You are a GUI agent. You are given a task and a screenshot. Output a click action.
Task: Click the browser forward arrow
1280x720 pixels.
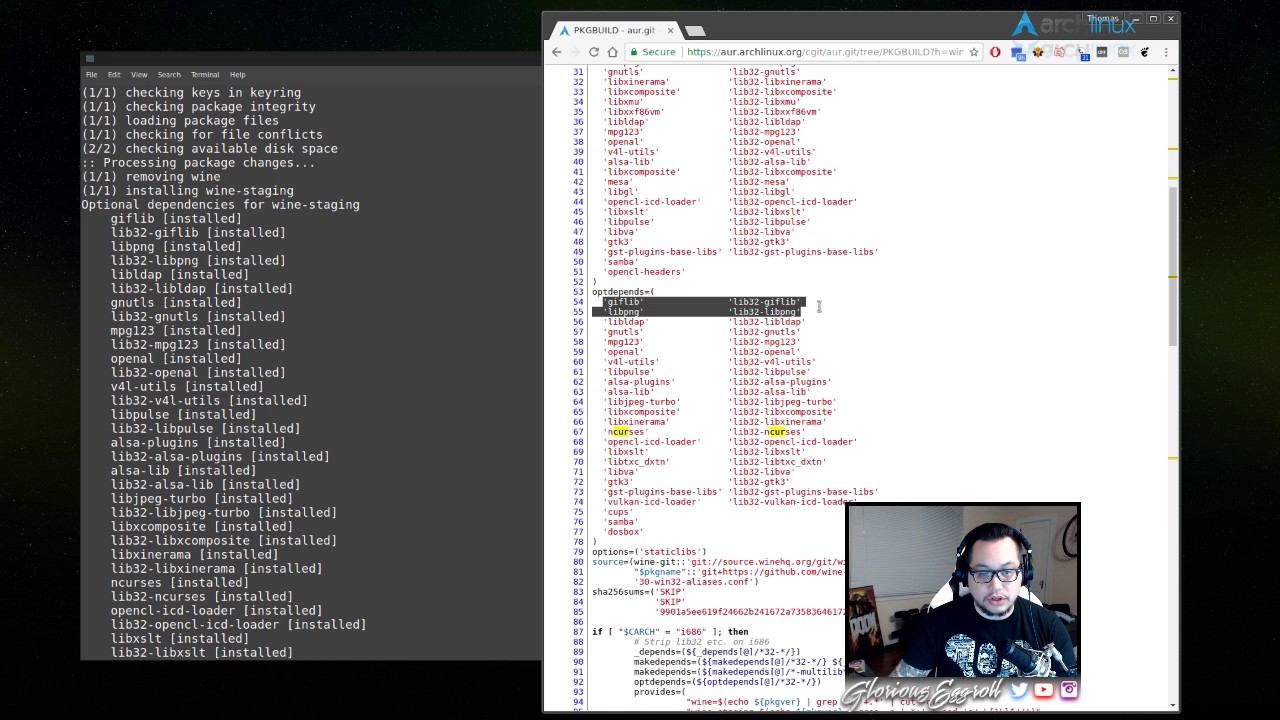(x=575, y=52)
